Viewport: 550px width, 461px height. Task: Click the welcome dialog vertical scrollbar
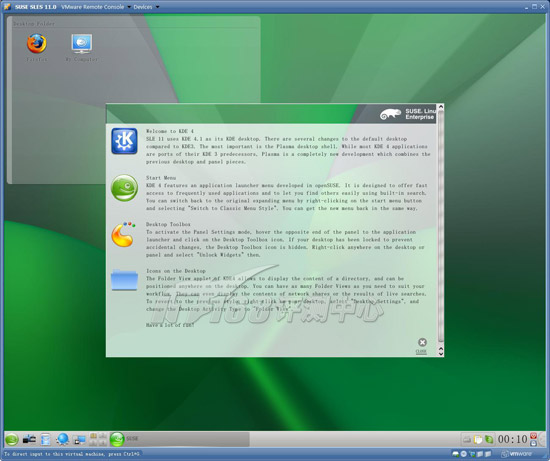point(441,225)
